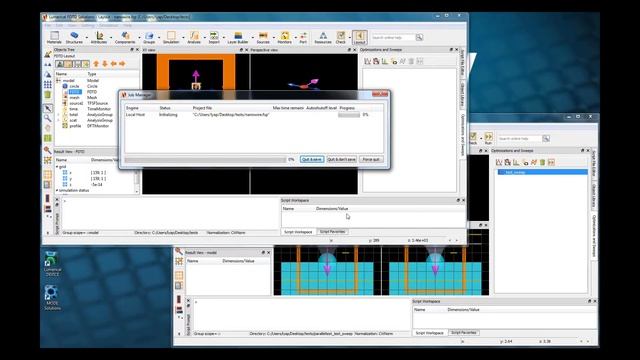Select Script Workspace tab in front window
This screenshot has width=640, height=360.
click(298, 231)
